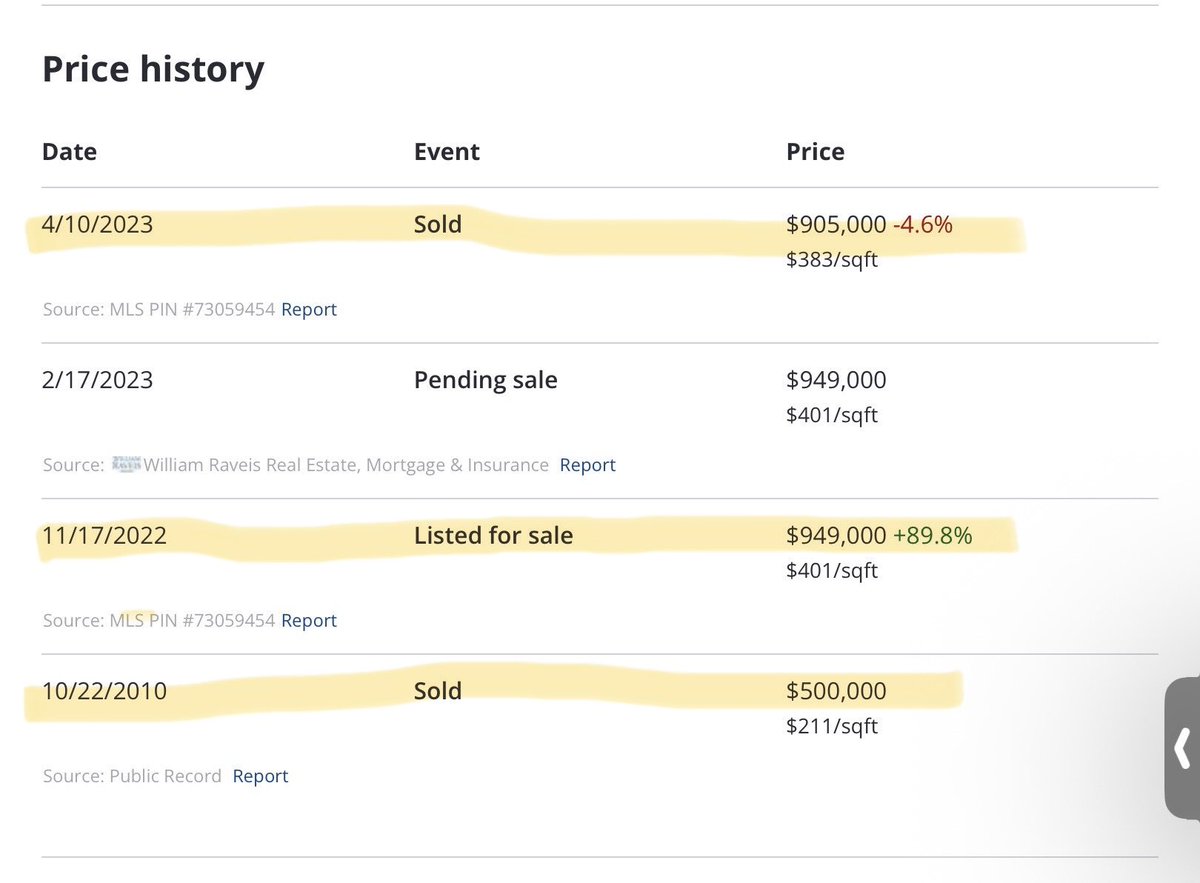
Task: Open Report link beside William Raveis source
Action: (587, 465)
